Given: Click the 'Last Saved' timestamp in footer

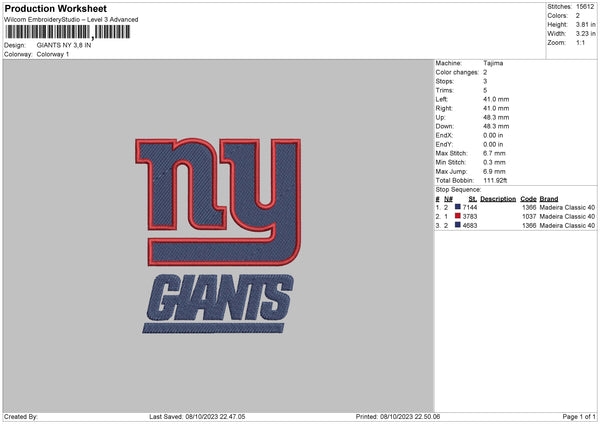Looking at the screenshot, I should coord(197,417).
